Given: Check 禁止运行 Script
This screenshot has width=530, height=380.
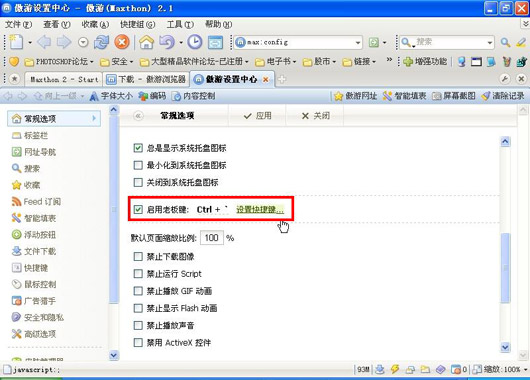Looking at the screenshot, I should (x=138, y=274).
